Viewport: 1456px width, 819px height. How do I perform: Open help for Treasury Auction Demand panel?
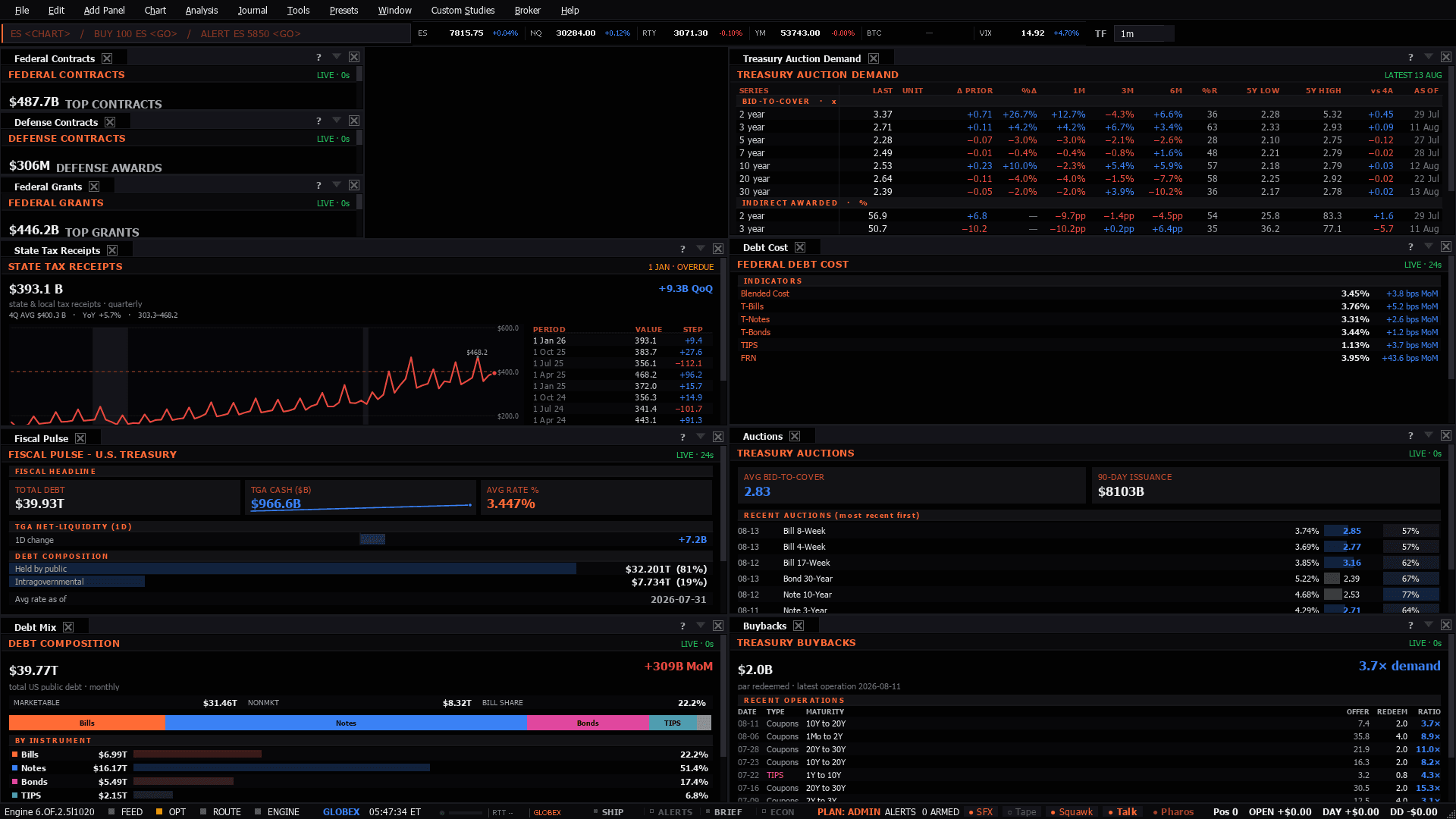pyautogui.click(x=1410, y=58)
